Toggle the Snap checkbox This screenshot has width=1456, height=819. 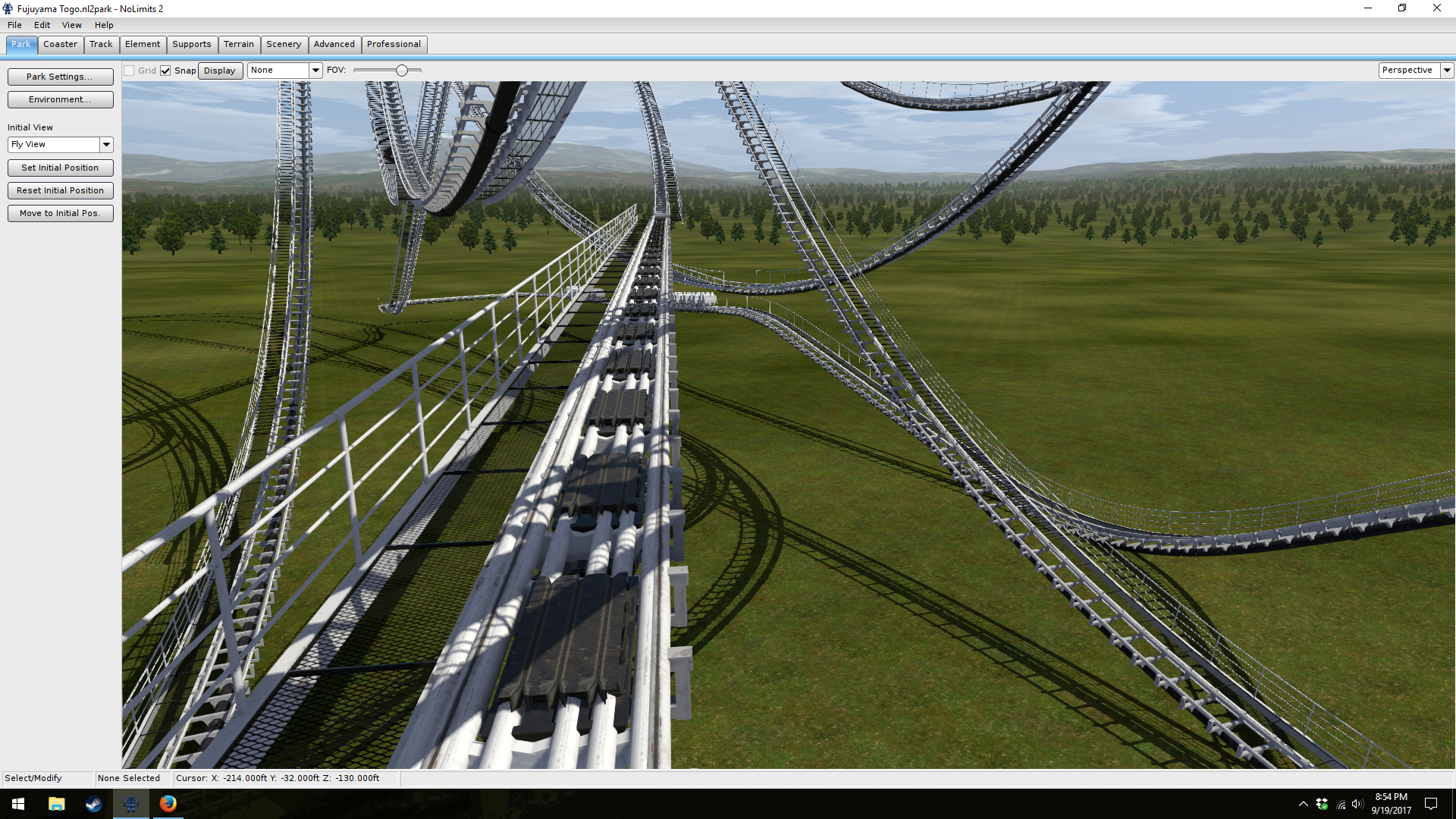tap(165, 71)
